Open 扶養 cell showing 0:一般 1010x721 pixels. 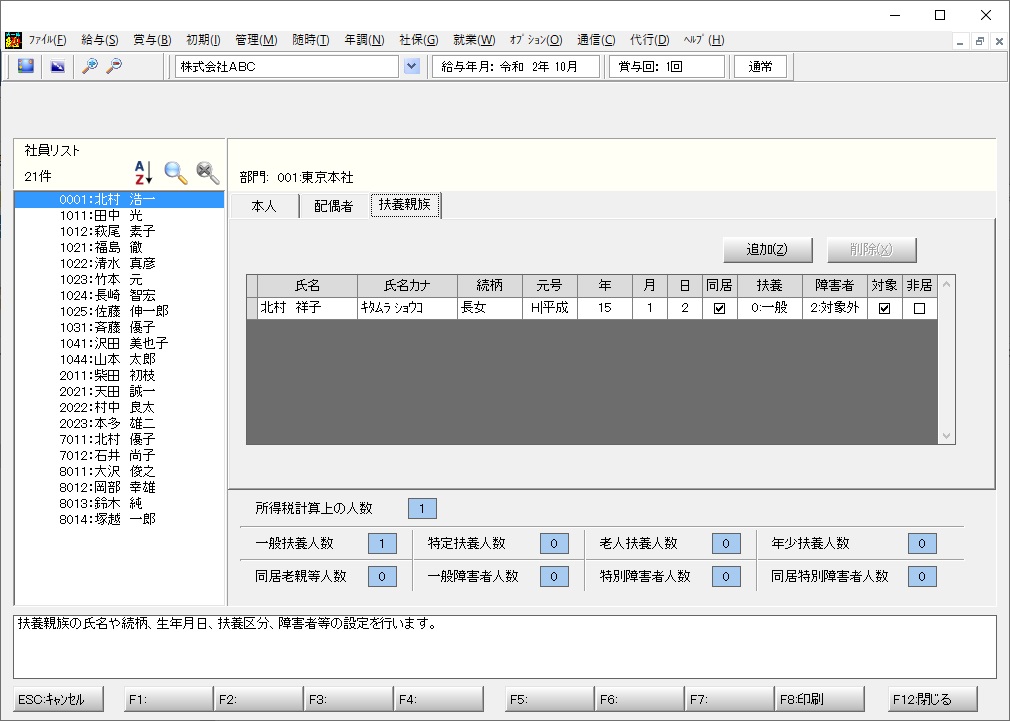click(770, 308)
